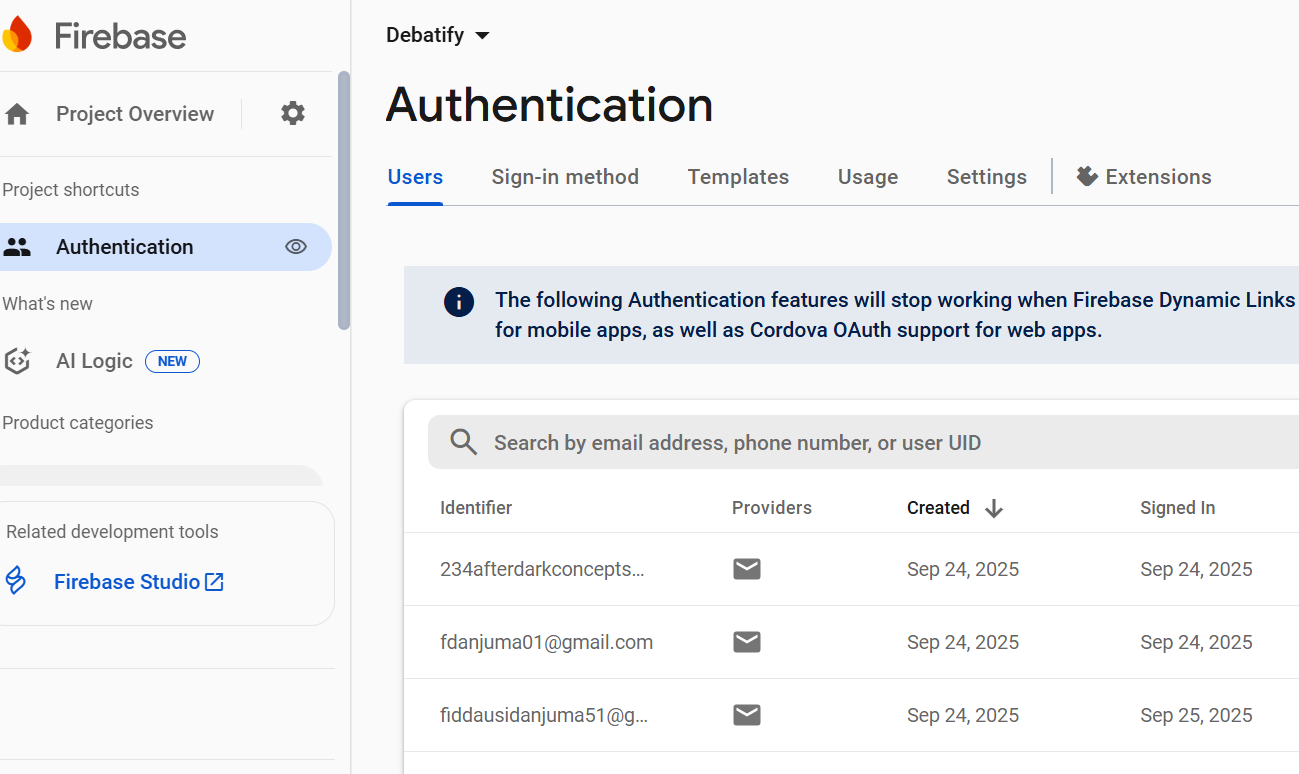Switch to the Sign-in method tab

(x=565, y=177)
